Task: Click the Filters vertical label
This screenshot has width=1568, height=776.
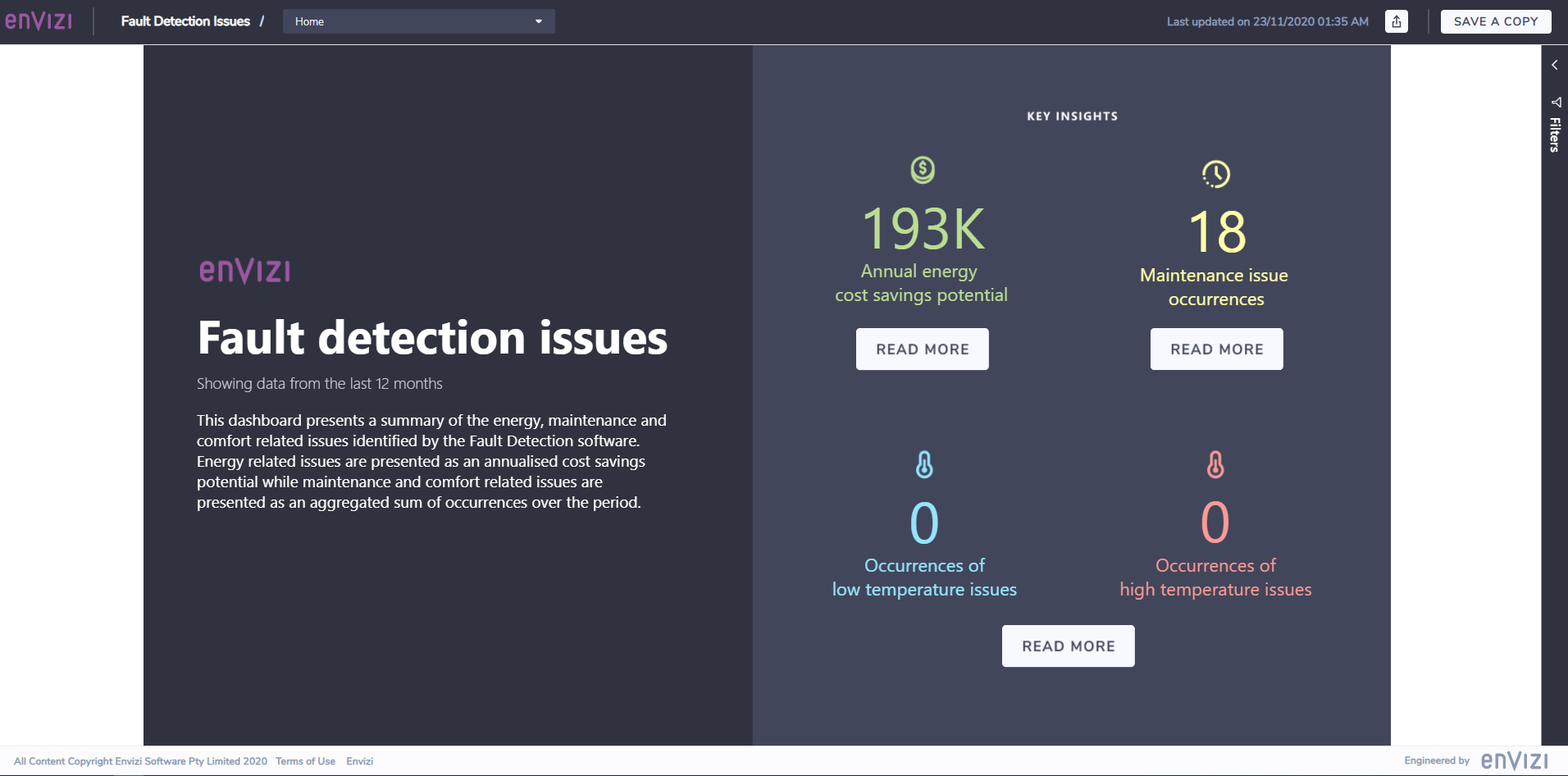Action: point(1555,135)
